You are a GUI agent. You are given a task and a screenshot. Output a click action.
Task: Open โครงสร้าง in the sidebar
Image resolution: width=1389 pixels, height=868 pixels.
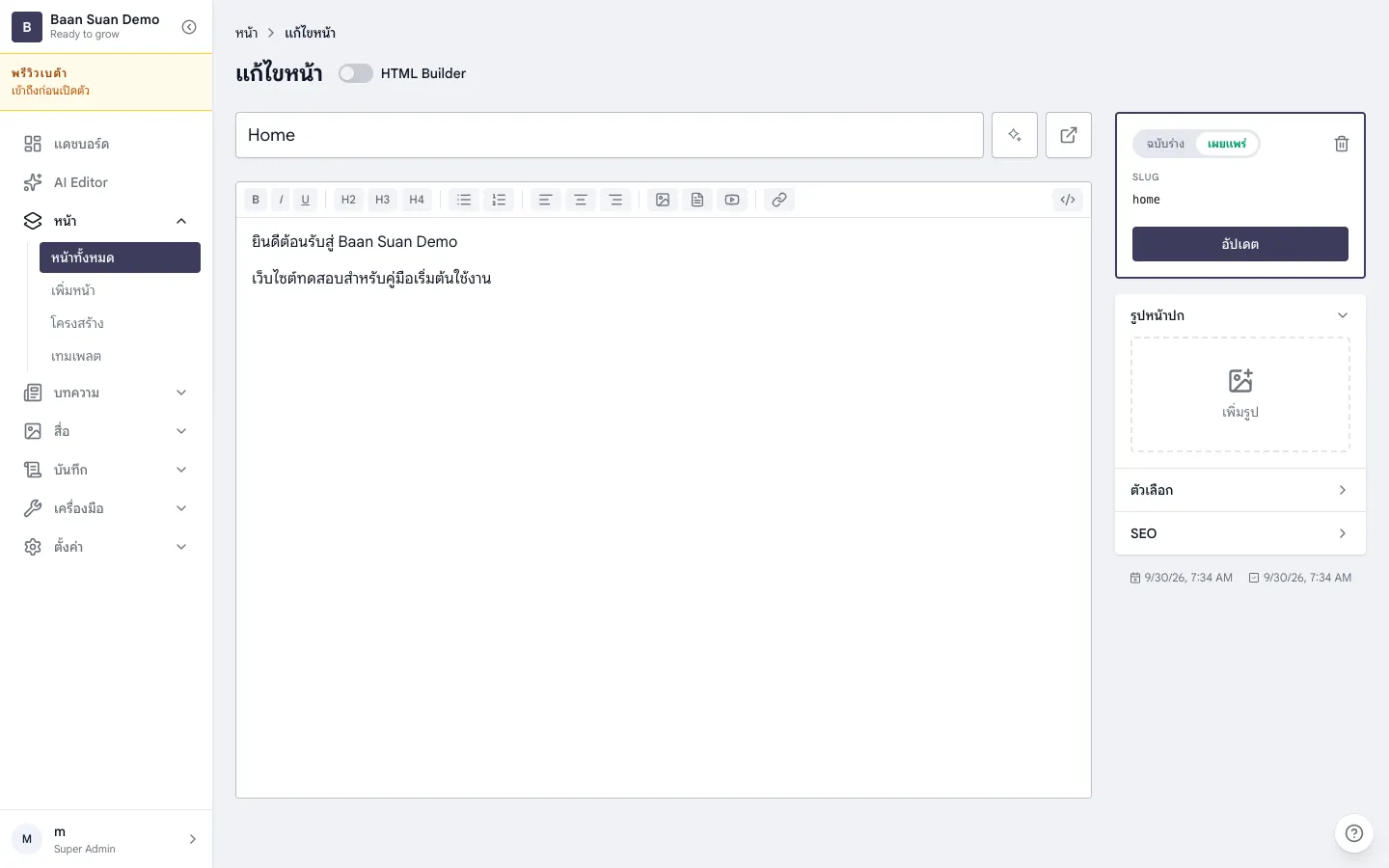pyautogui.click(x=120, y=323)
